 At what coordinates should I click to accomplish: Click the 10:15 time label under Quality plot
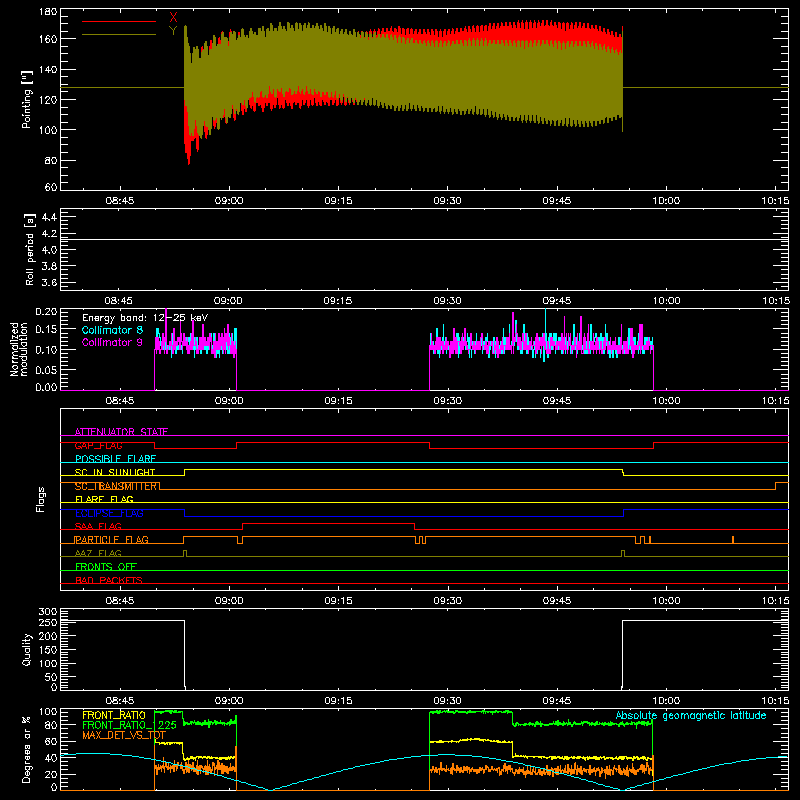coord(775,701)
